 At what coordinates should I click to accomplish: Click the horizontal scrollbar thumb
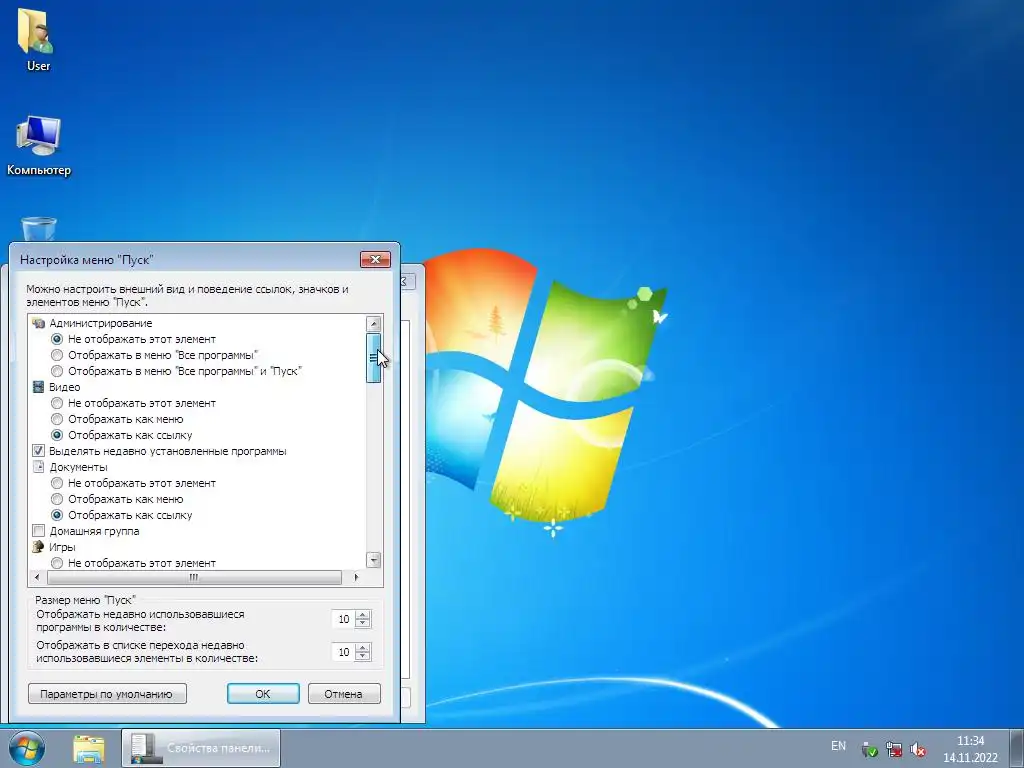194,577
